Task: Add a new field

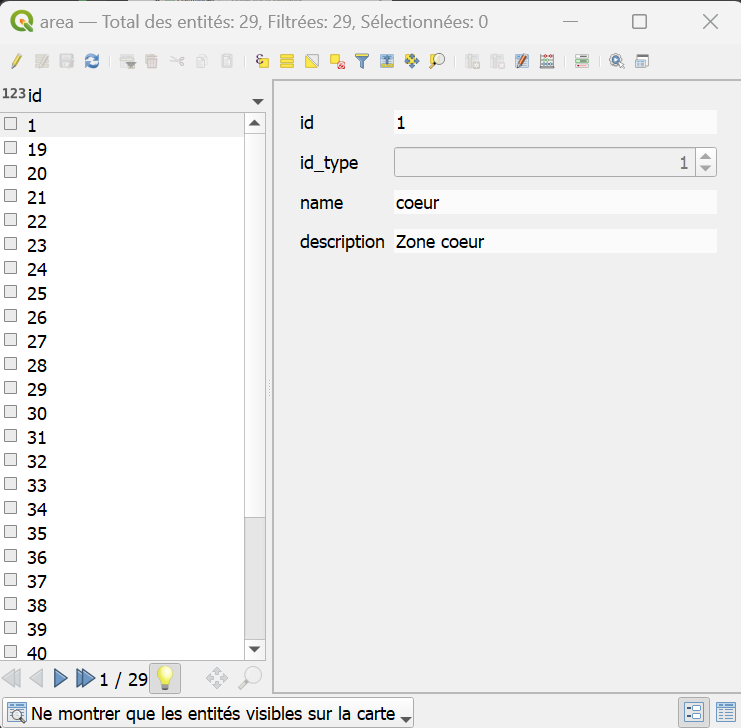Action: click(472, 61)
